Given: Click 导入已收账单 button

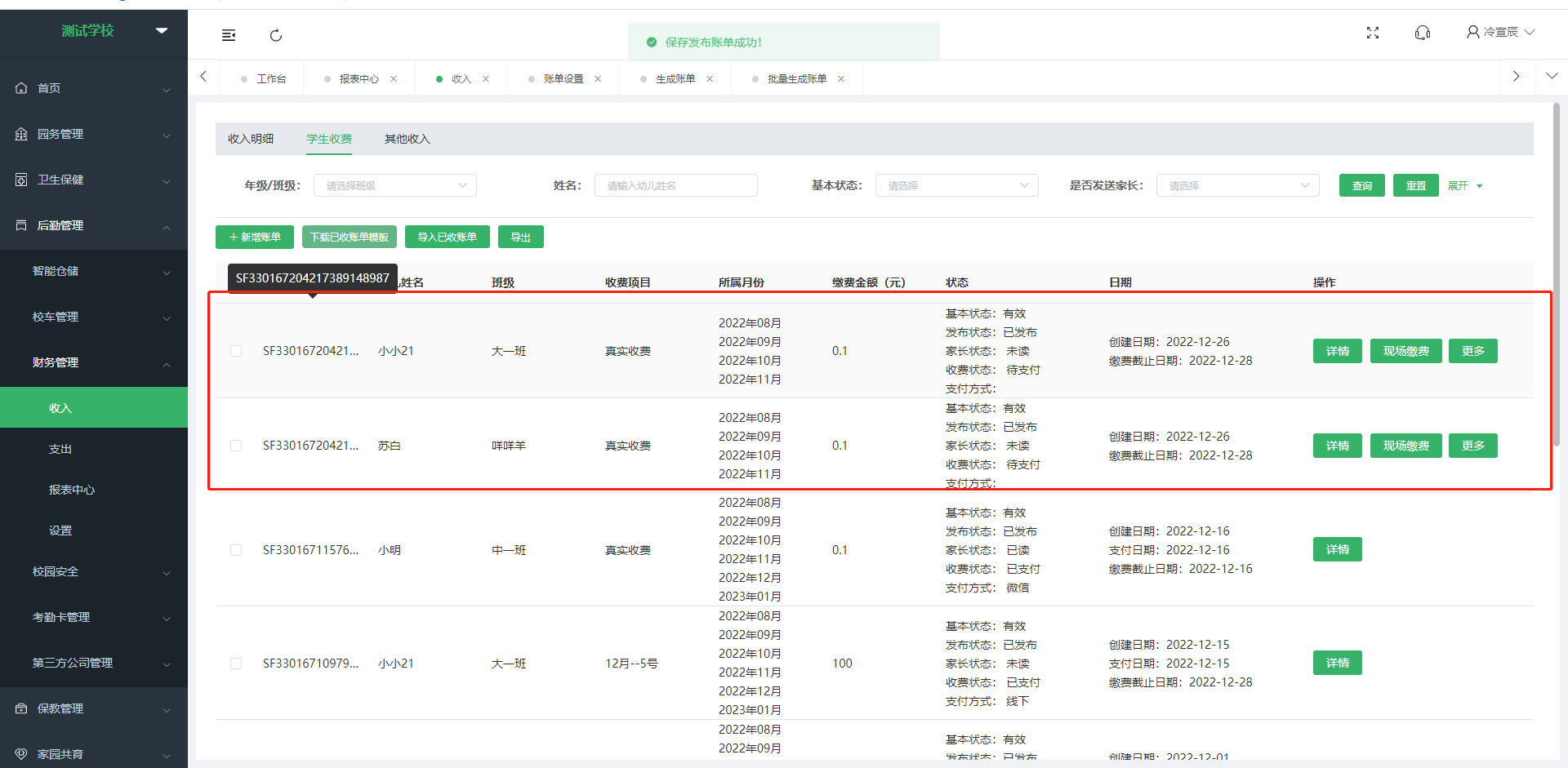Looking at the screenshot, I should 448,237.
